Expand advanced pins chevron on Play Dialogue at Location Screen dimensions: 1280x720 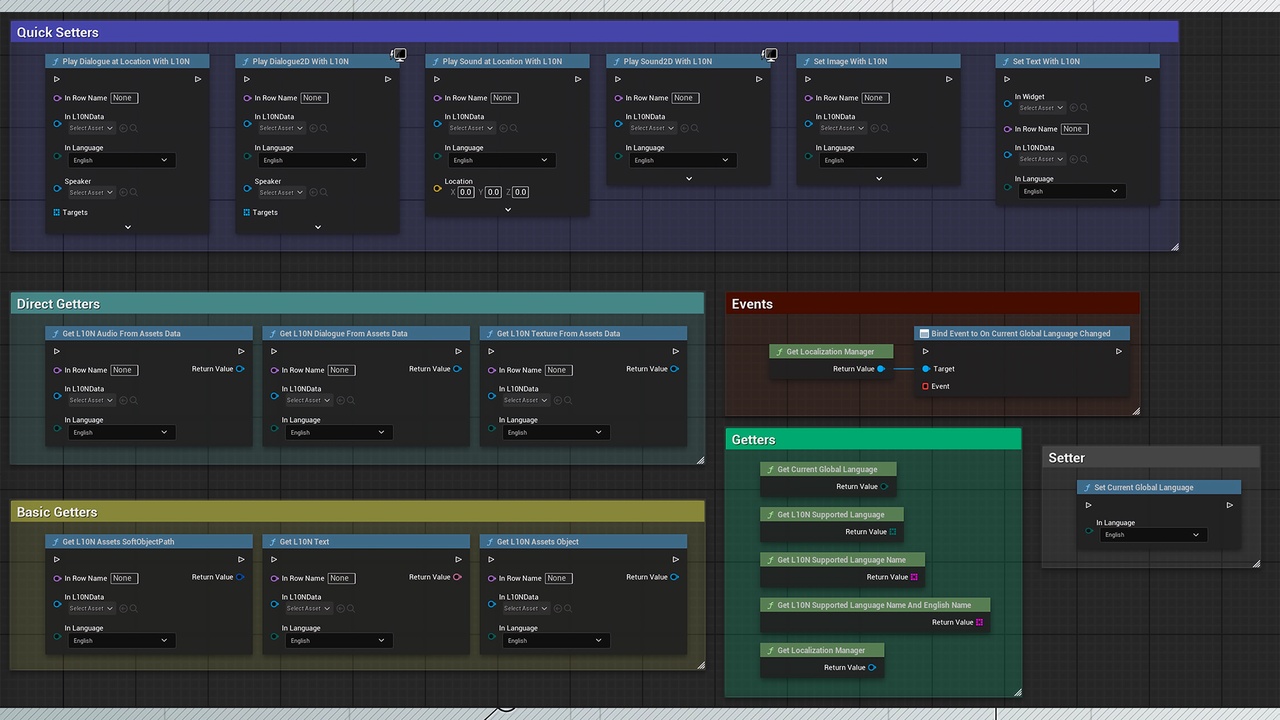127,227
